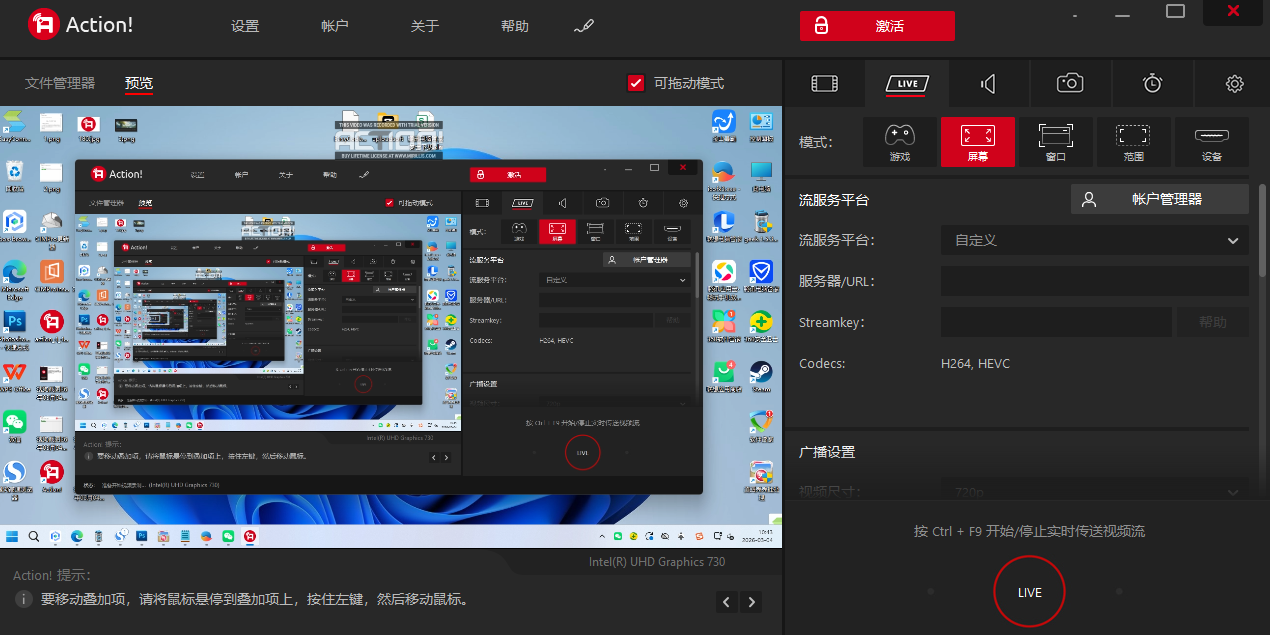The image size is (1270, 635).
Task: Open the 关于 menu
Action: [x=424, y=25]
